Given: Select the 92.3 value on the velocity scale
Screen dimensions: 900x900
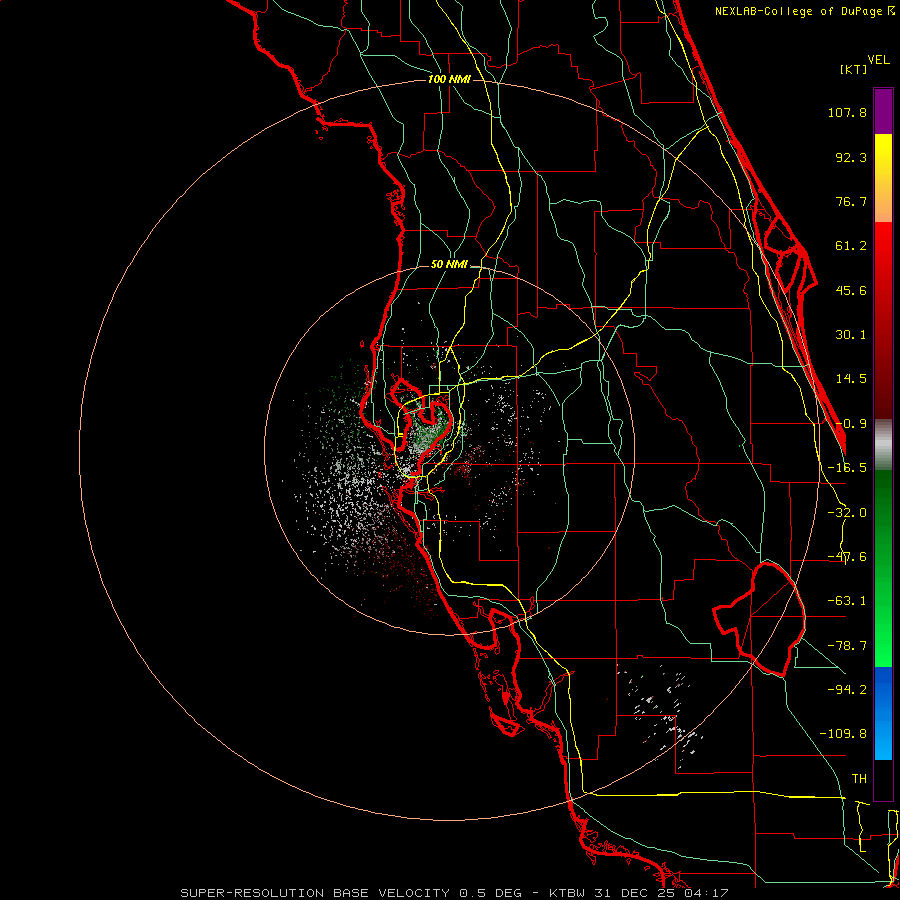Looking at the screenshot, I should [x=851, y=157].
